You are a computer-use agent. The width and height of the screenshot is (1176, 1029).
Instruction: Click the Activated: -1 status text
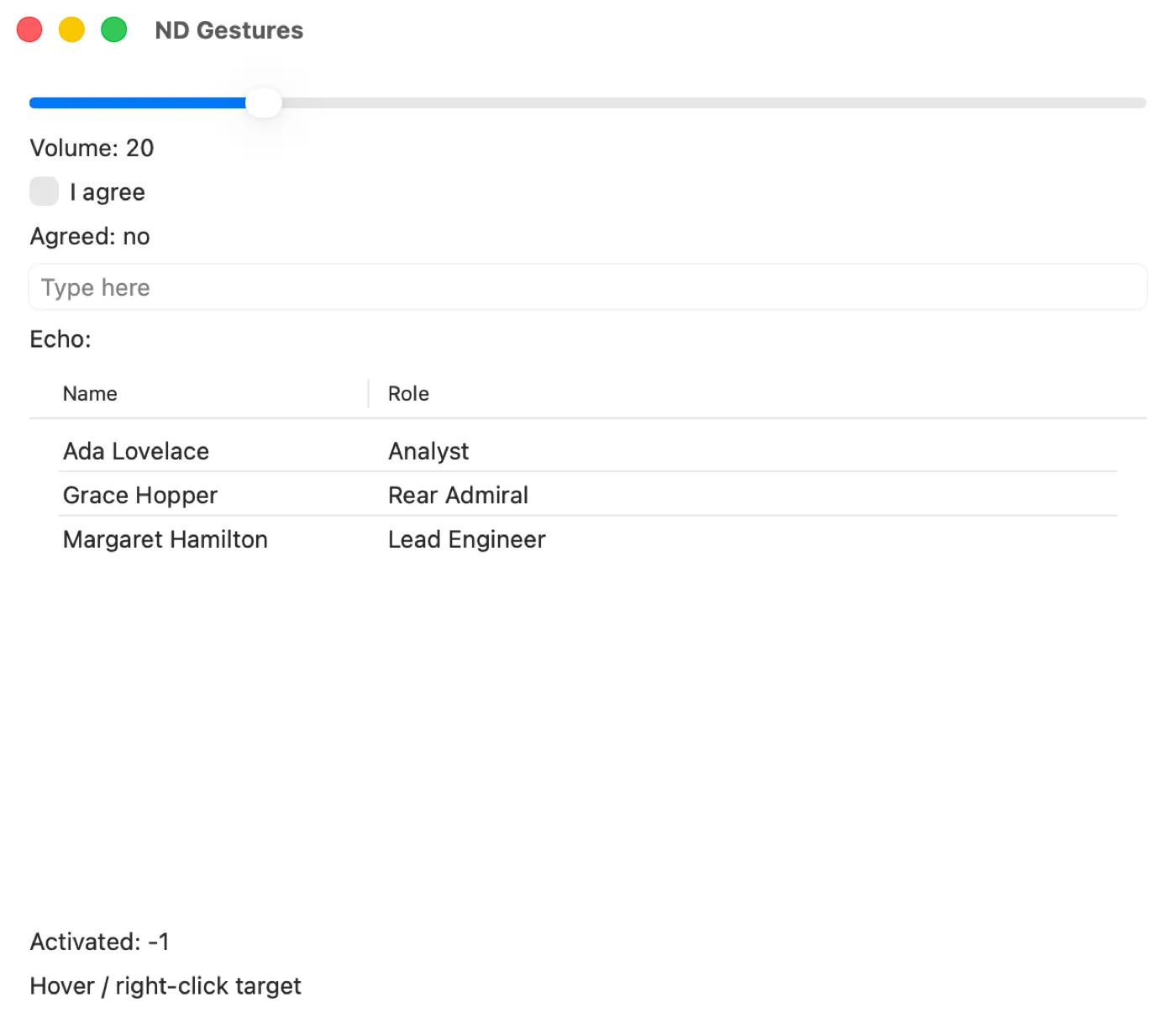click(99, 942)
